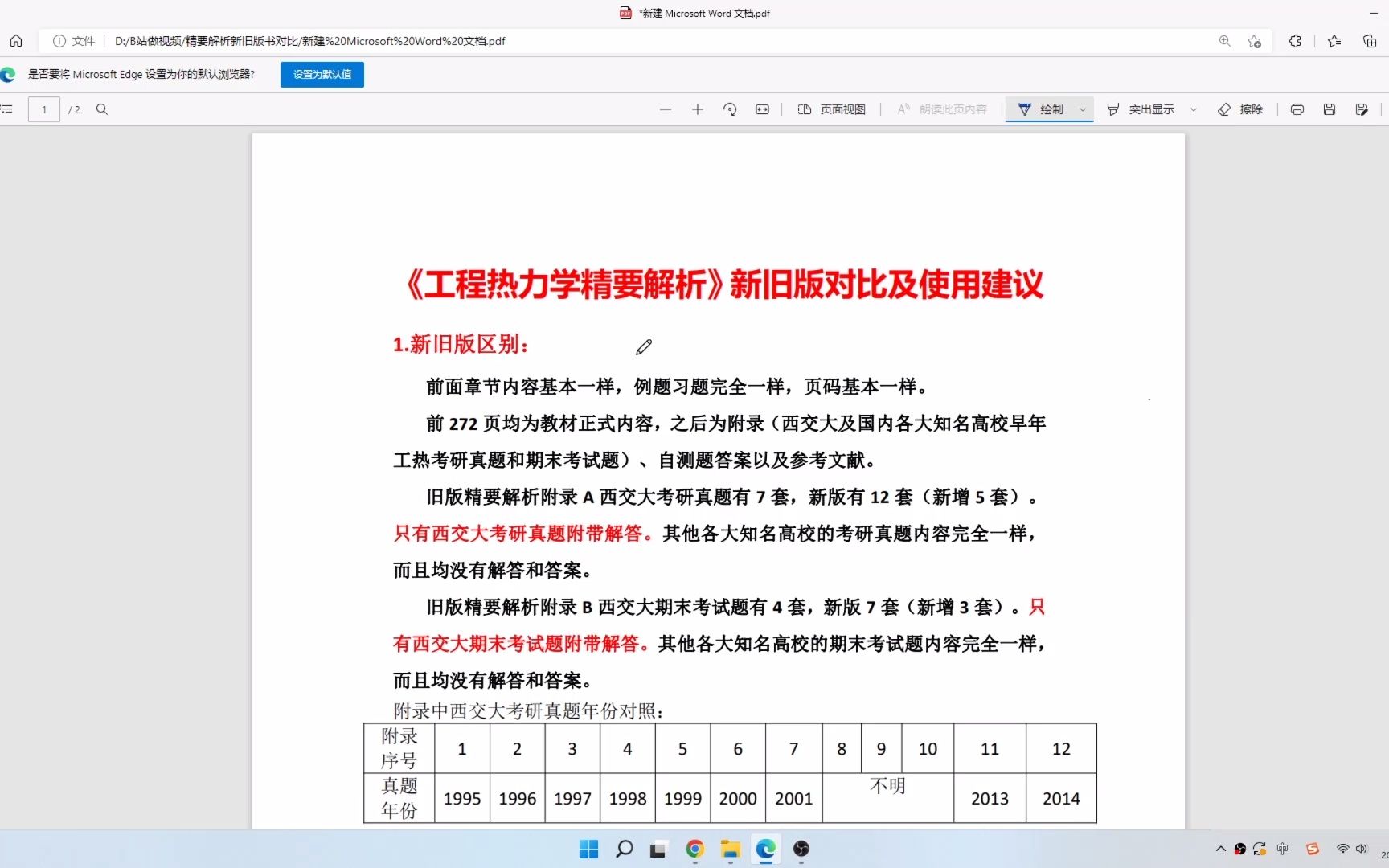Show hidden system tray icons
Viewport: 1389px width, 868px height.
click(x=1220, y=849)
